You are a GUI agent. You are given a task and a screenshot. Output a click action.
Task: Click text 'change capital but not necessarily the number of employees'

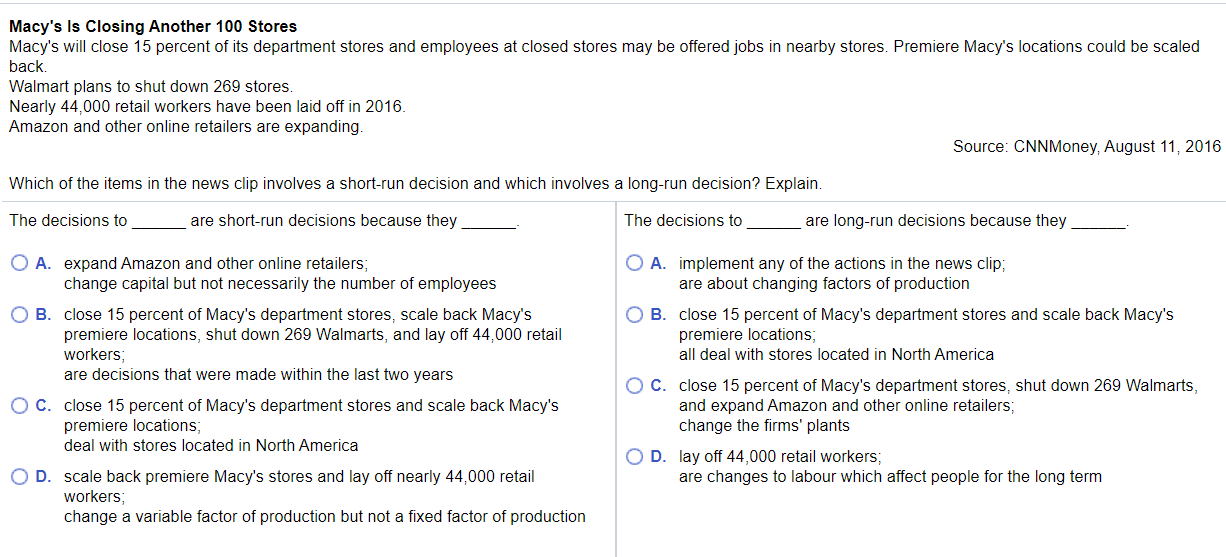point(280,284)
